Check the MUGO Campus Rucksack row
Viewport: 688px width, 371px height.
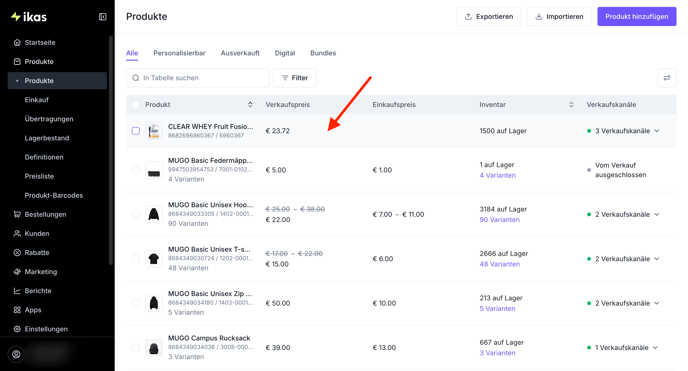coord(136,347)
